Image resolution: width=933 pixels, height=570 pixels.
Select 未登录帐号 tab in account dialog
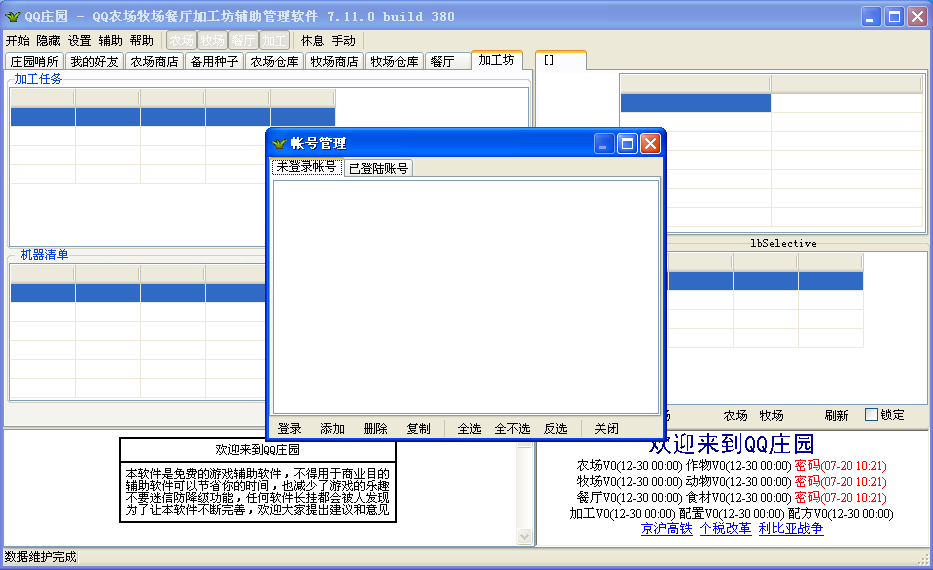pos(306,167)
